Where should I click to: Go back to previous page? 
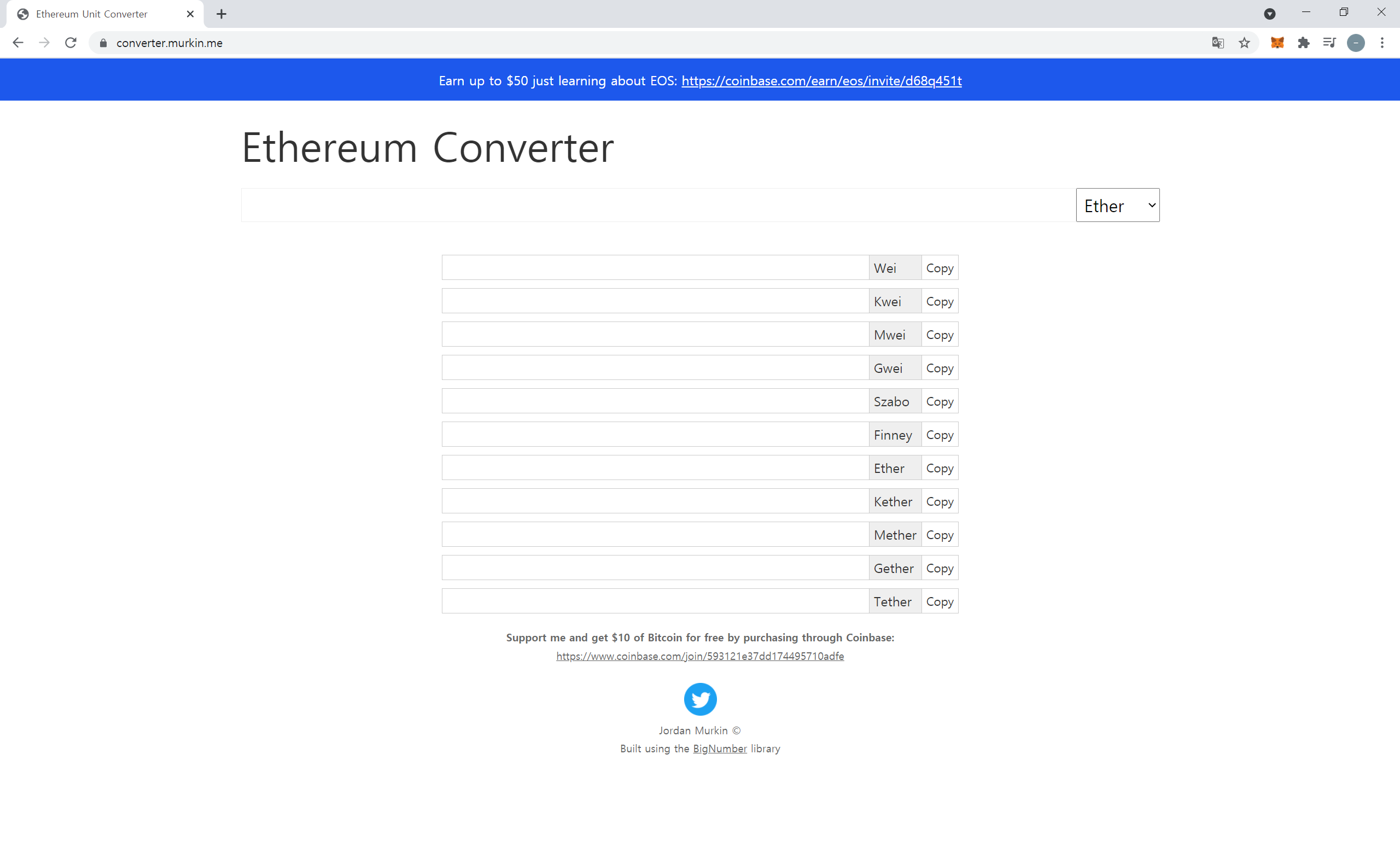[17, 43]
